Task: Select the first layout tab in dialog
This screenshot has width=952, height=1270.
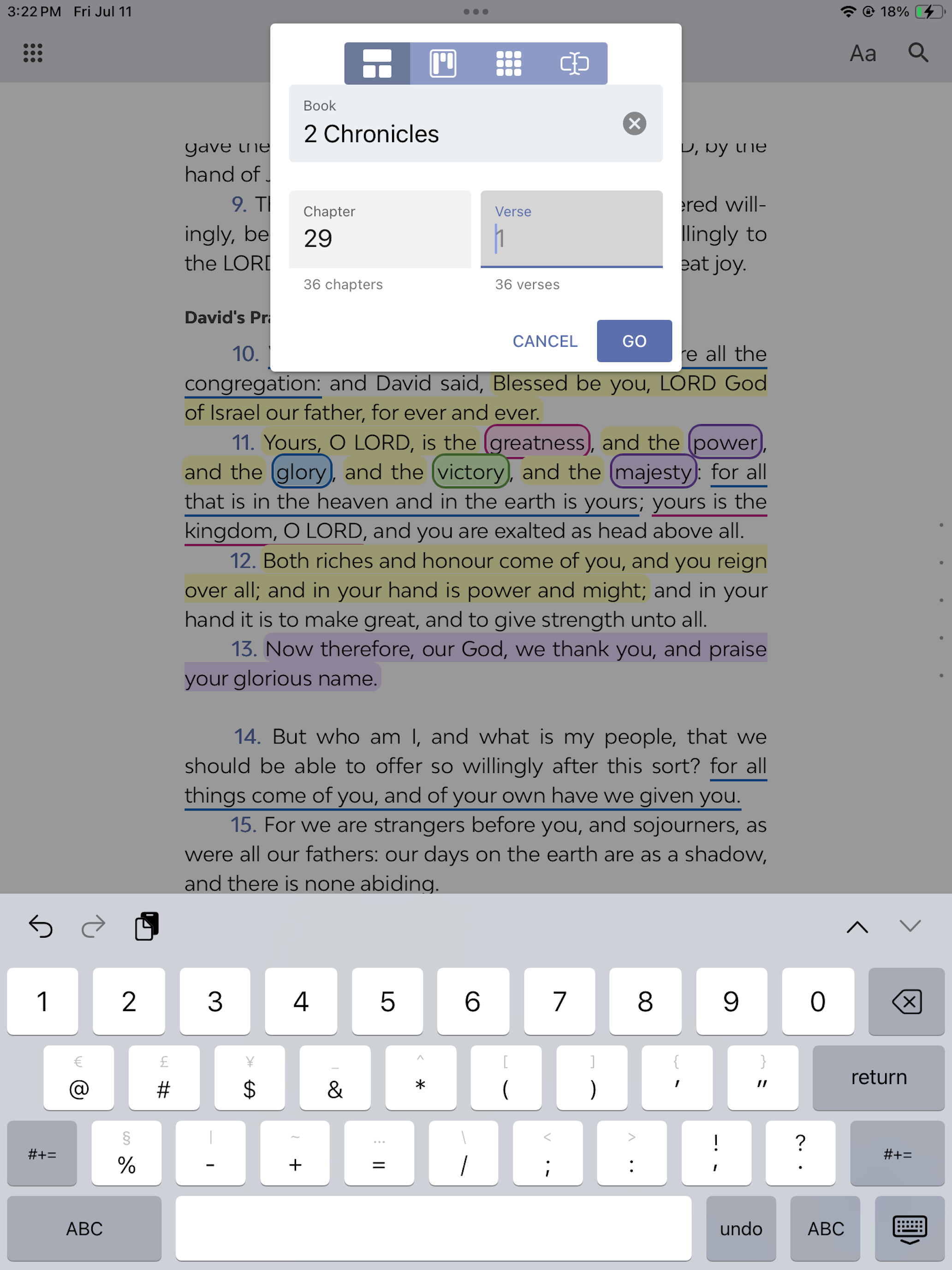Action: click(x=377, y=63)
